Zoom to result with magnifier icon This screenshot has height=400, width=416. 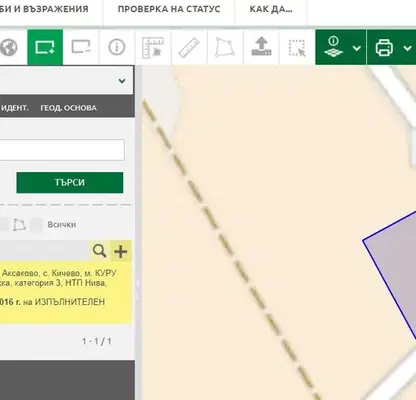click(99, 251)
